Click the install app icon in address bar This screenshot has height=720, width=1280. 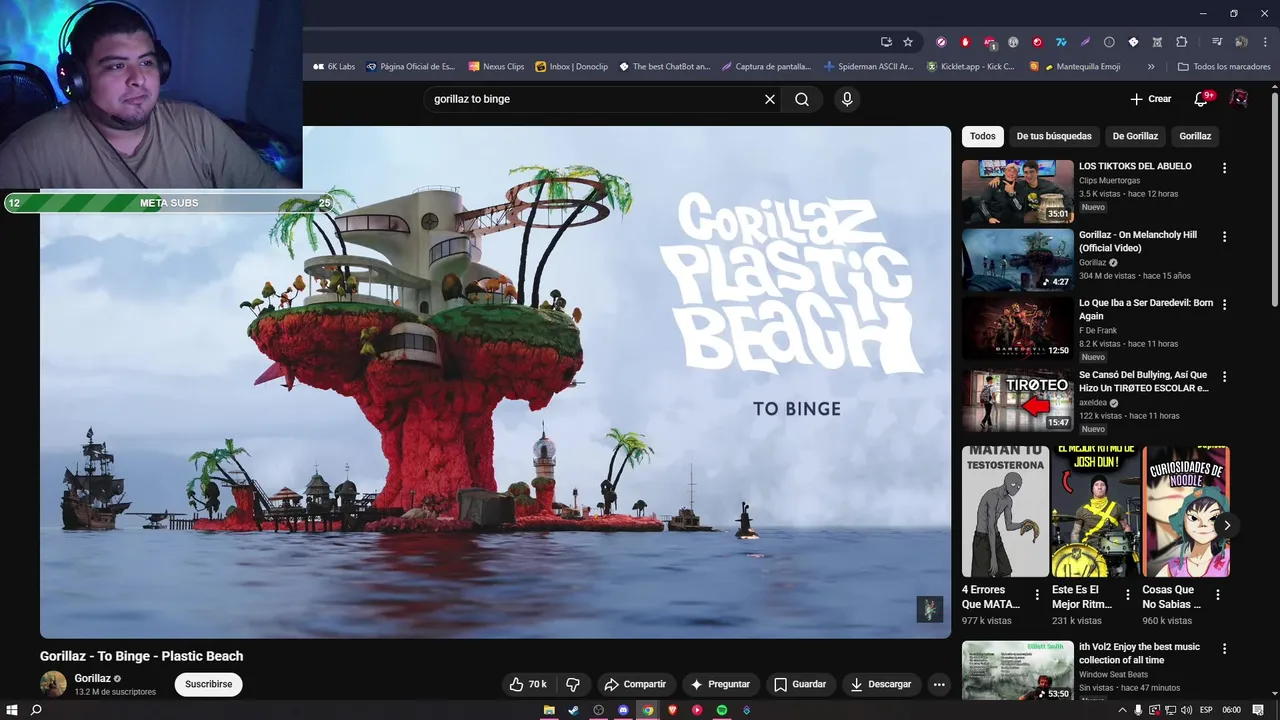[886, 42]
